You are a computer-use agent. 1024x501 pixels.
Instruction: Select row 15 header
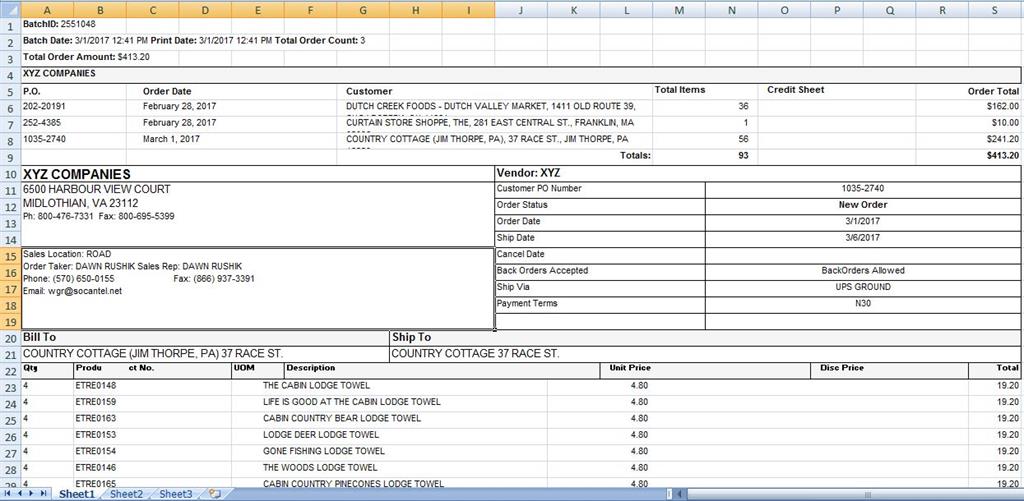coord(10,256)
